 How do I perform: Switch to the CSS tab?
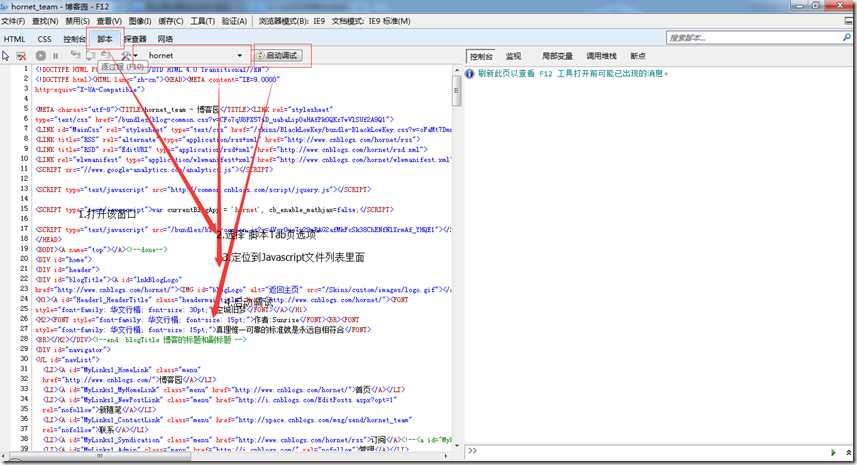(x=45, y=39)
